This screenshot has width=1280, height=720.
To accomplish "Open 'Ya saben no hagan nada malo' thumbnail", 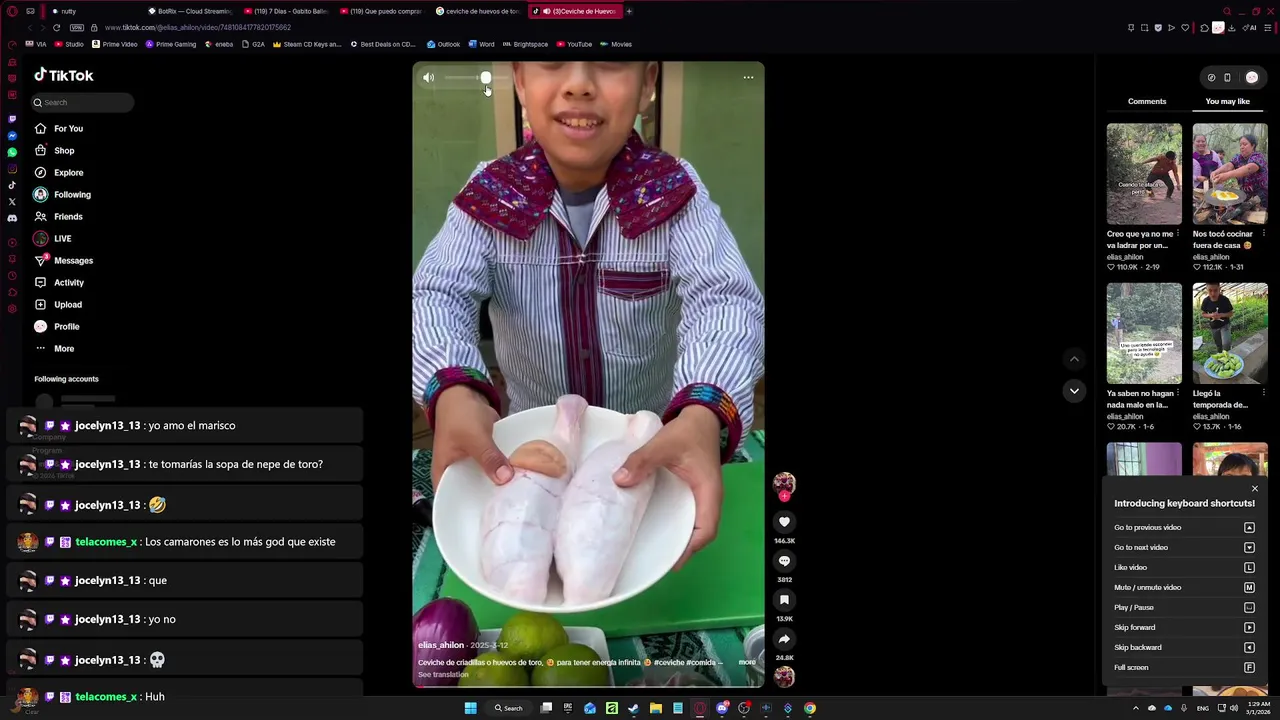I will tap(1144, 334).
